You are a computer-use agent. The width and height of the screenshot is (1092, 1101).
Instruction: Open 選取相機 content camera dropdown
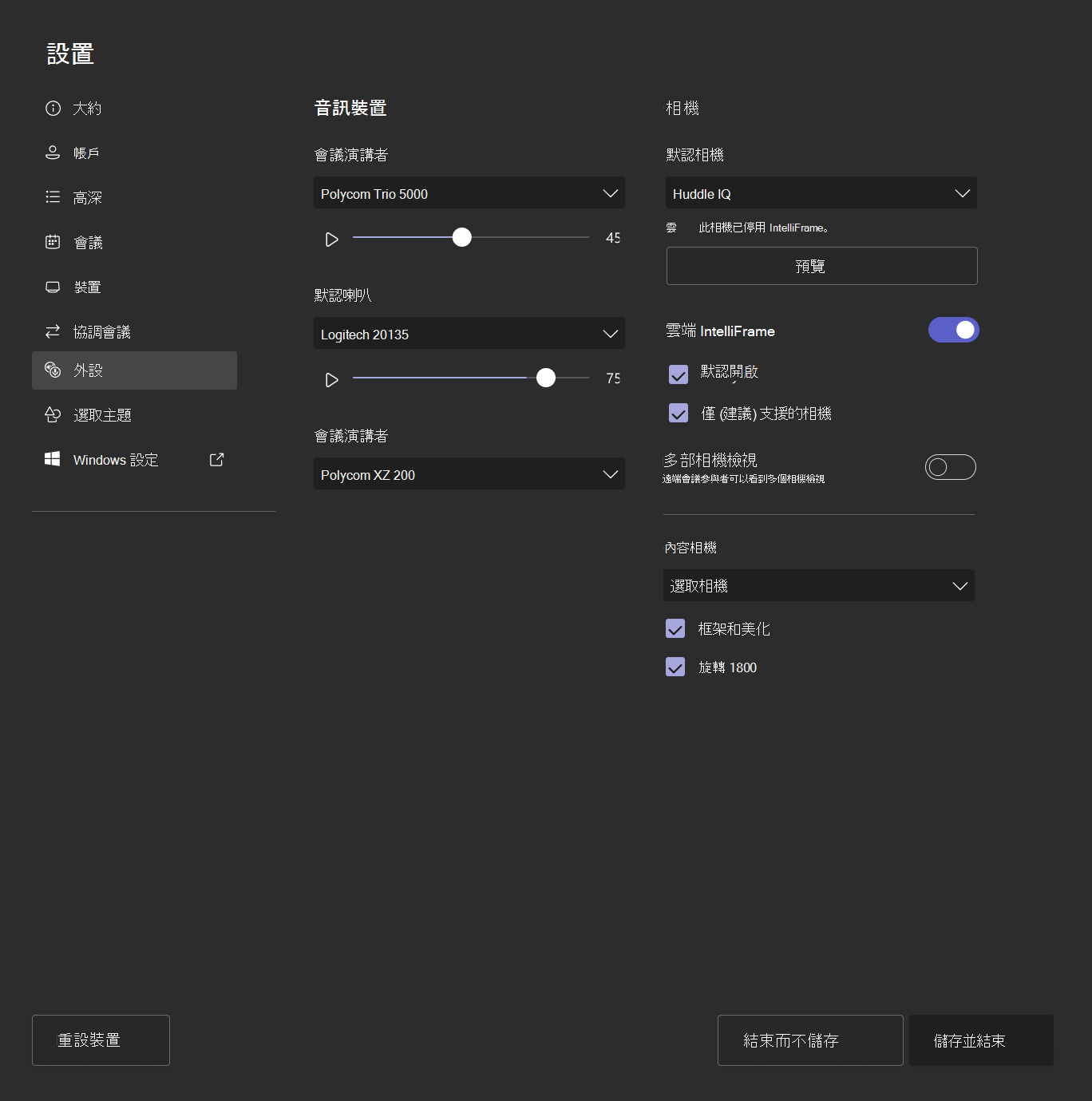tap(819, 585)
